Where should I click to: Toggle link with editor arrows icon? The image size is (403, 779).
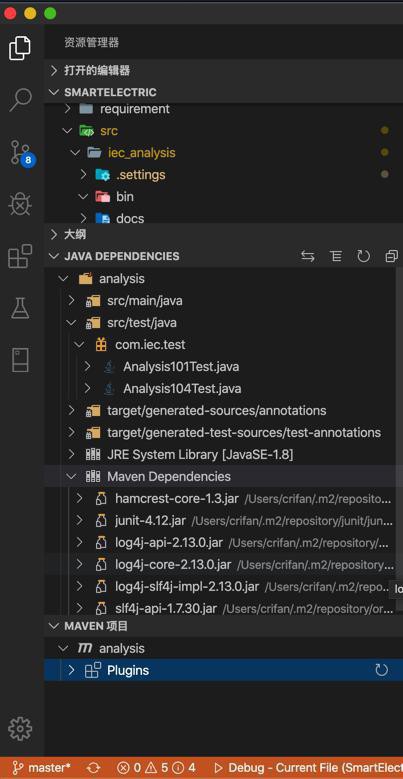[x=308, y=256]
